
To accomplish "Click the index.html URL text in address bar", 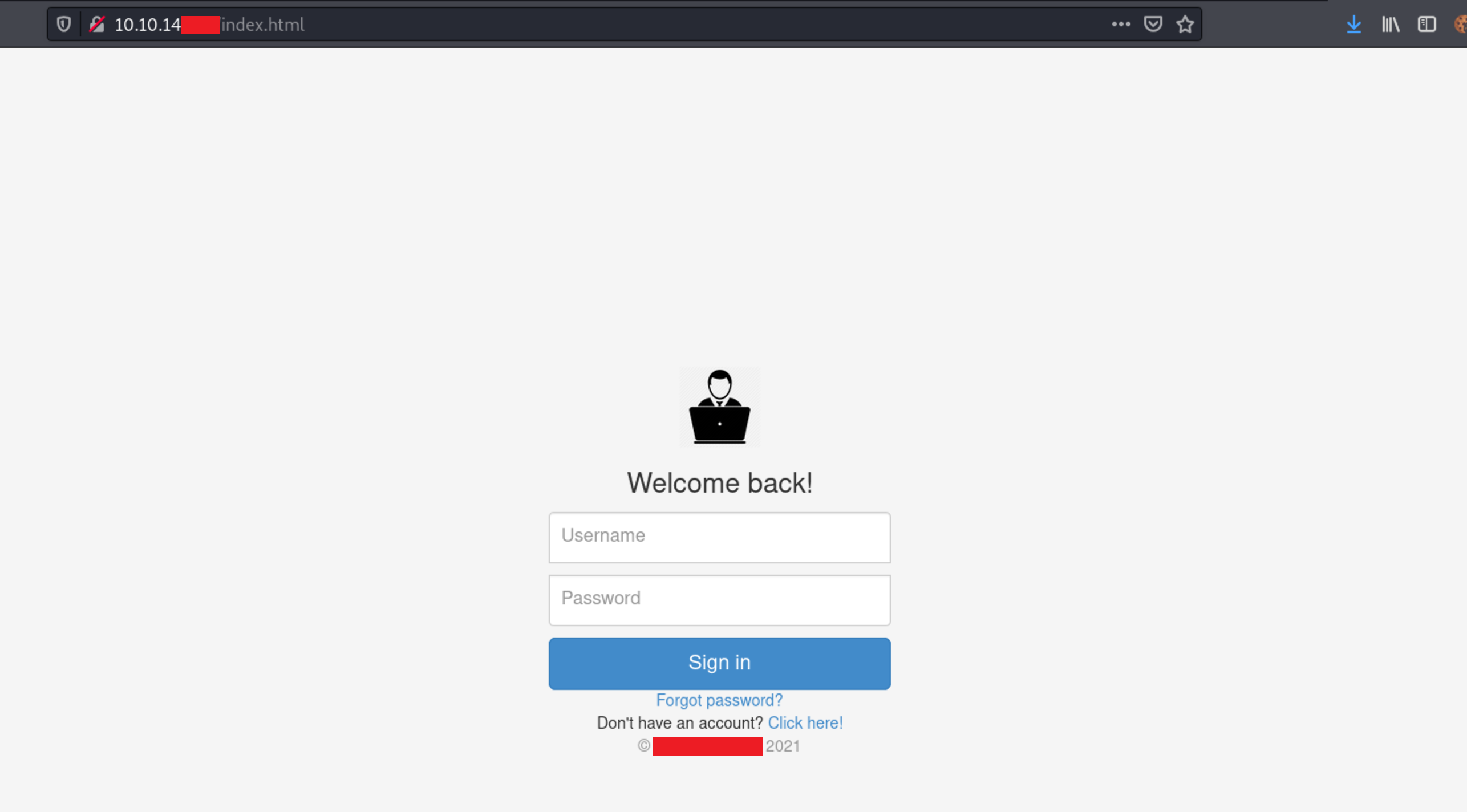I will (x=263, y=25).
